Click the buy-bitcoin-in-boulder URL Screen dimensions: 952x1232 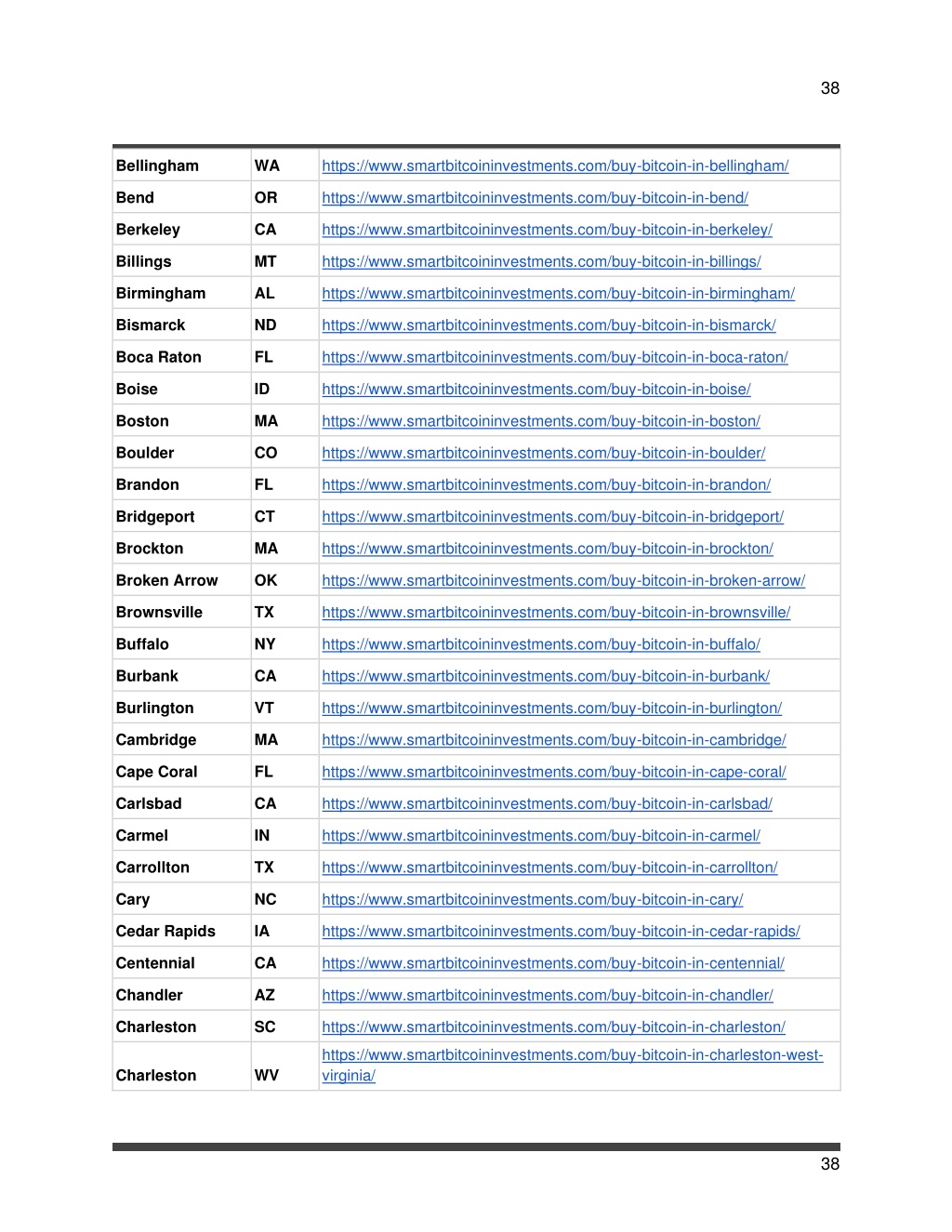[544, 453]
